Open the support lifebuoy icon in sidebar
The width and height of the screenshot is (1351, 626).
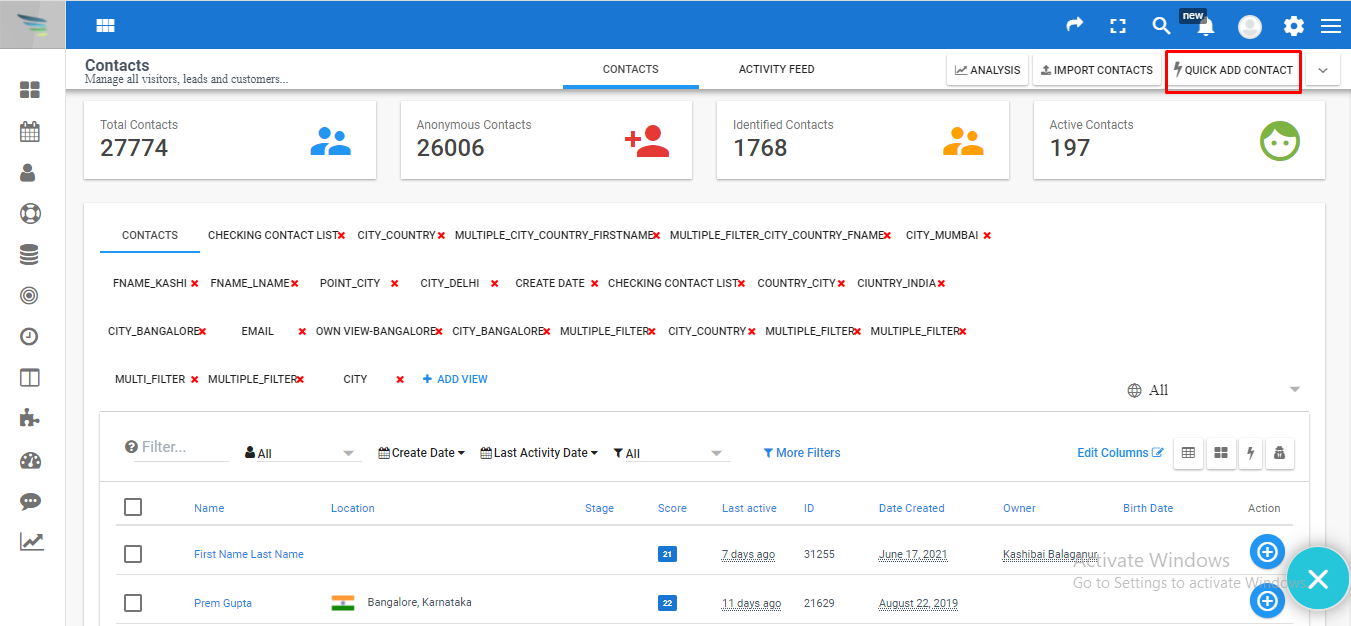pos(30,213)
